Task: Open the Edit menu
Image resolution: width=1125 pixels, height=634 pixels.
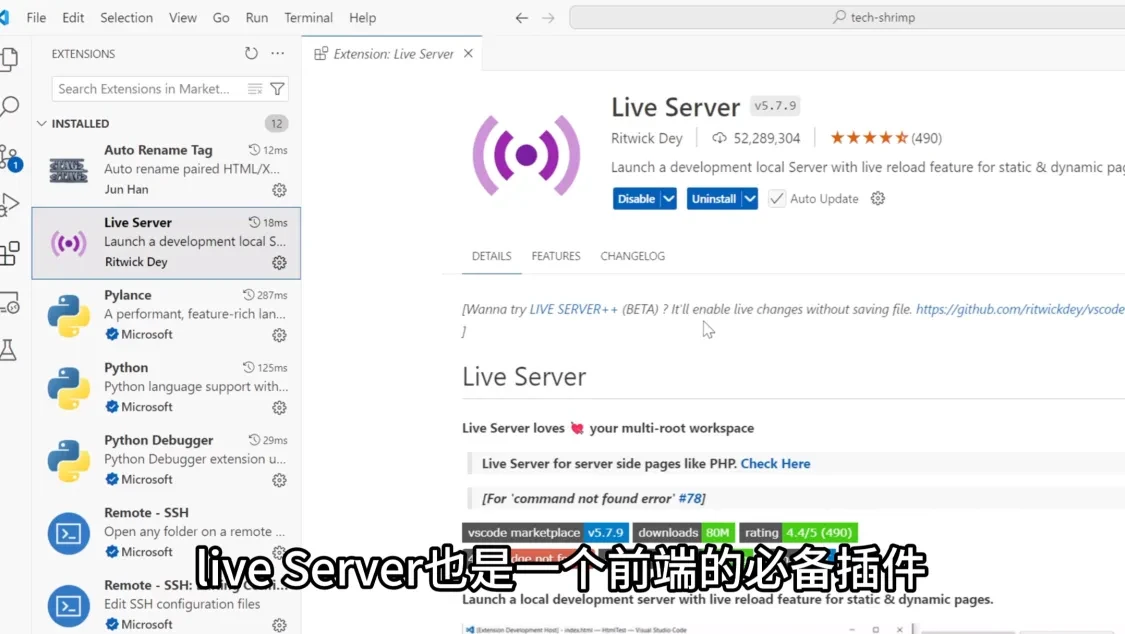Action: (73, 17)
